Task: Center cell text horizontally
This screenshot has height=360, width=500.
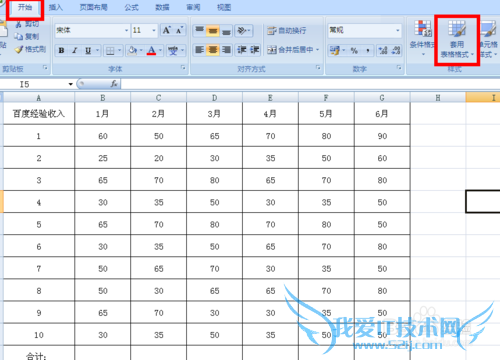Action: pyautogui.click(x=213, y=50)
